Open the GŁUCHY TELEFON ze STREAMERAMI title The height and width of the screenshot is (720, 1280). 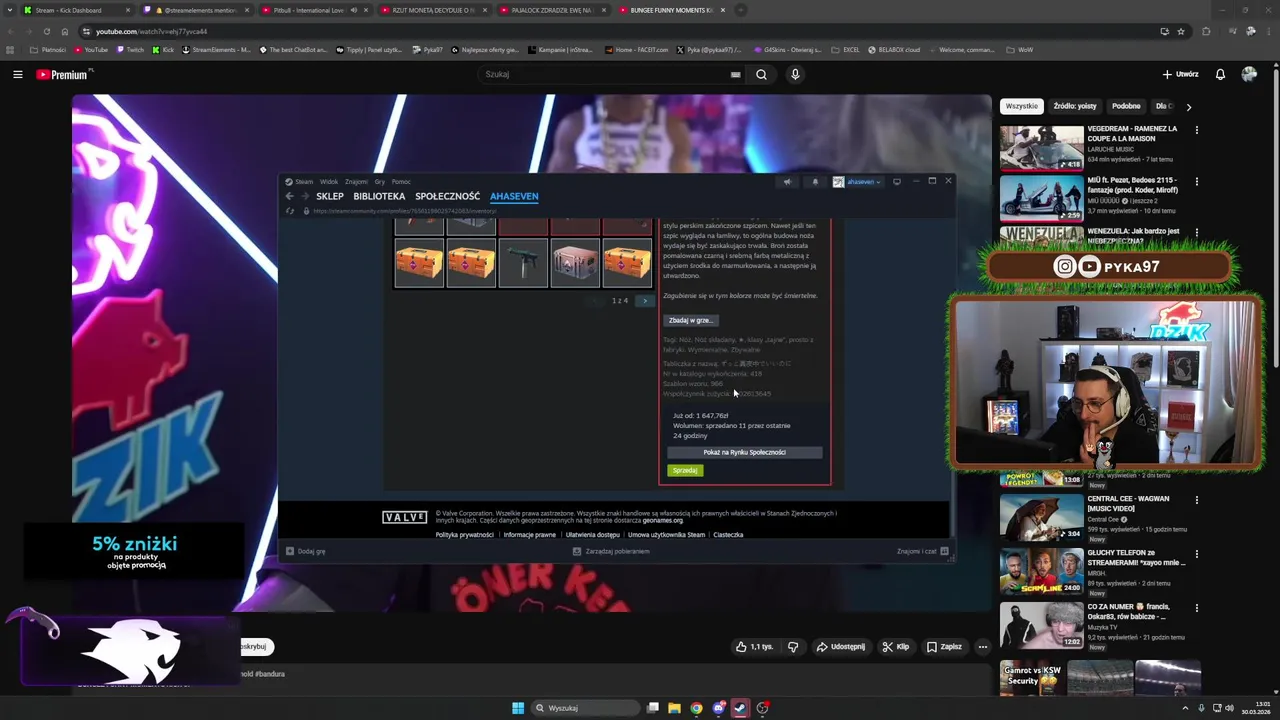(x=1136, y=557)
